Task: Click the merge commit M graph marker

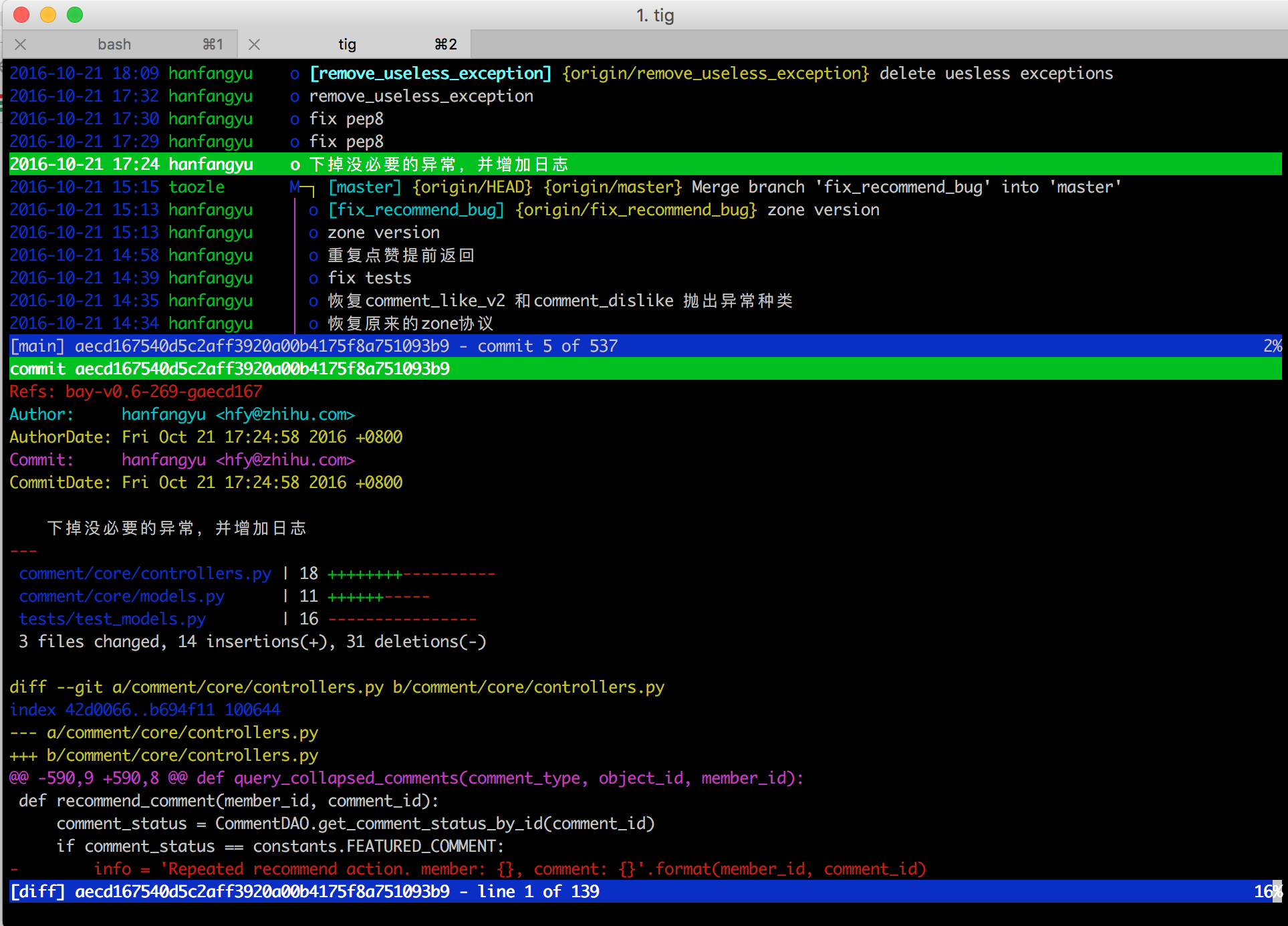Action: (294, 187)
